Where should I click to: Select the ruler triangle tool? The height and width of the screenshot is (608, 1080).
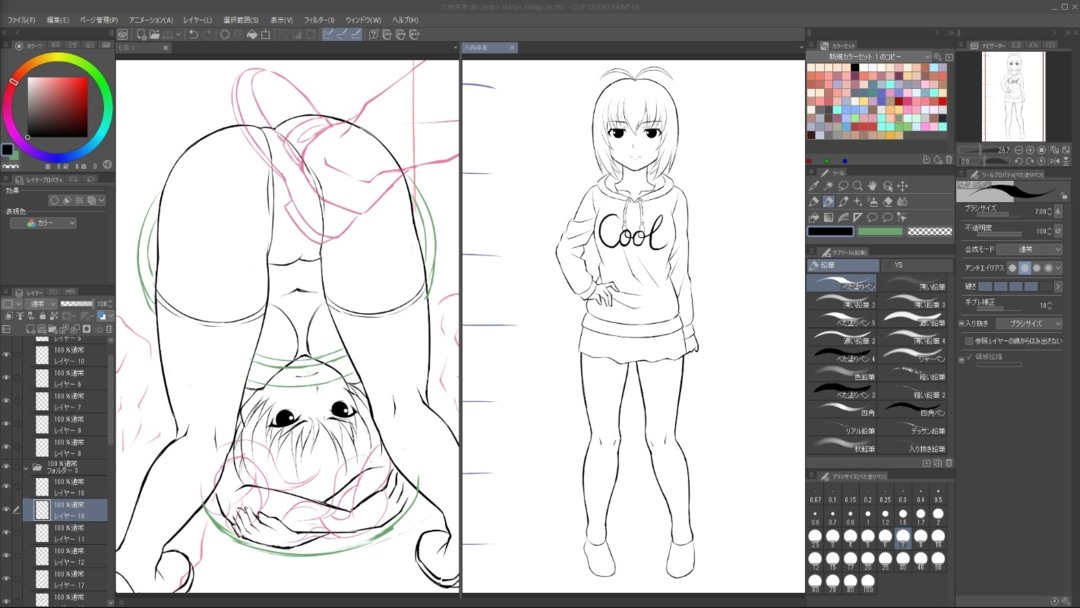click(858, 218)
